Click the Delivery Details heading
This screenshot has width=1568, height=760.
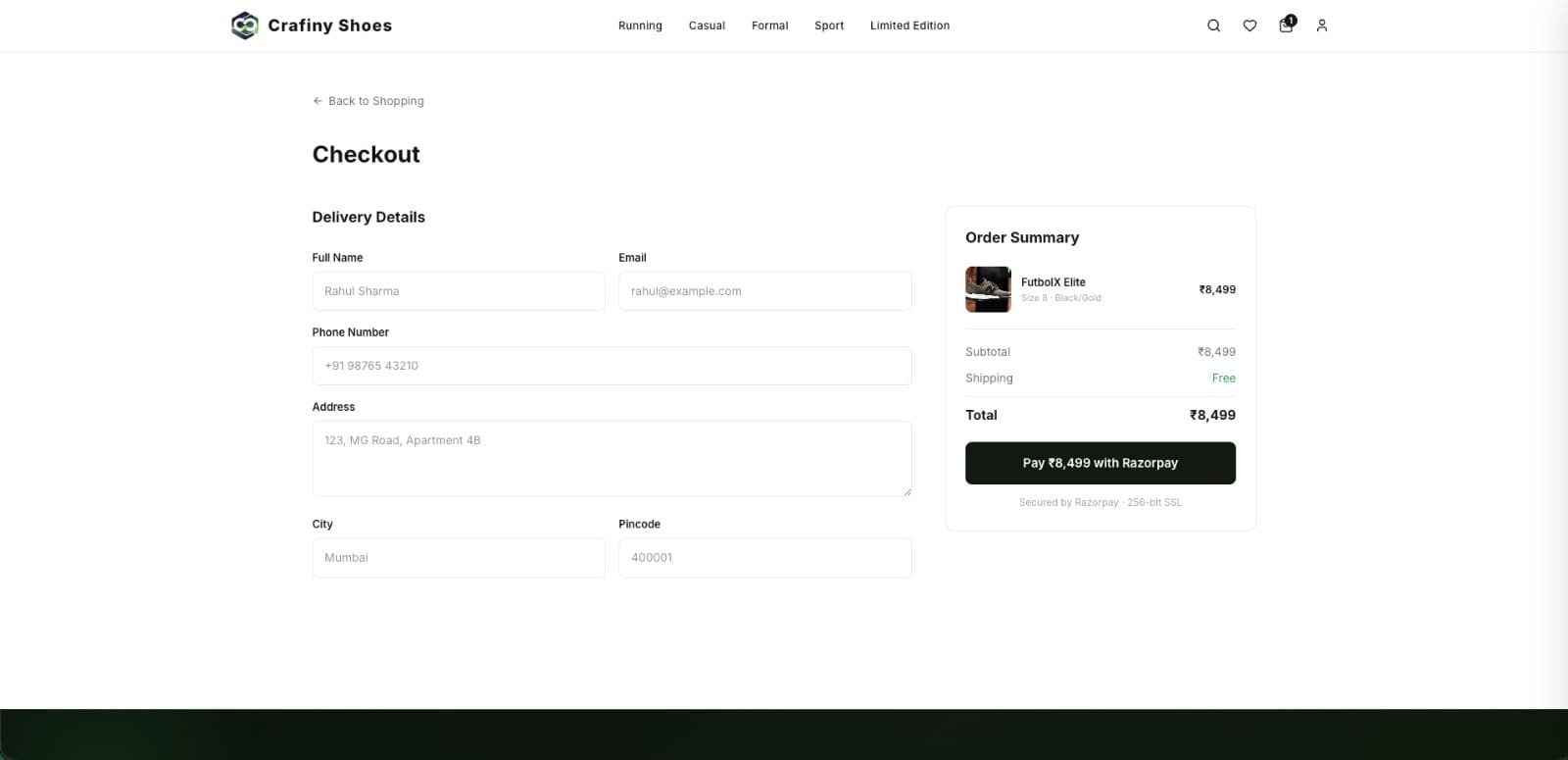tap(368, 217)
